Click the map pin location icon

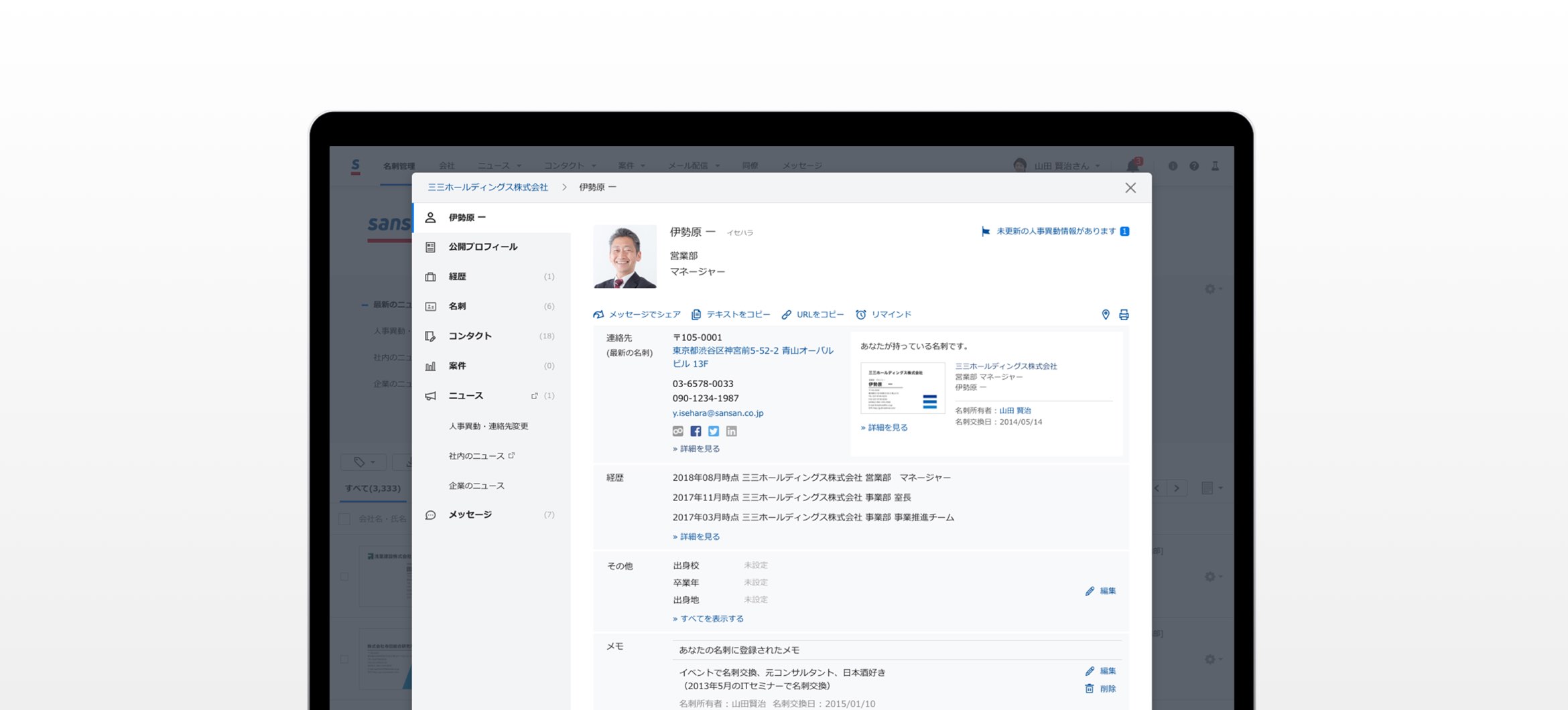point(1106,315)
